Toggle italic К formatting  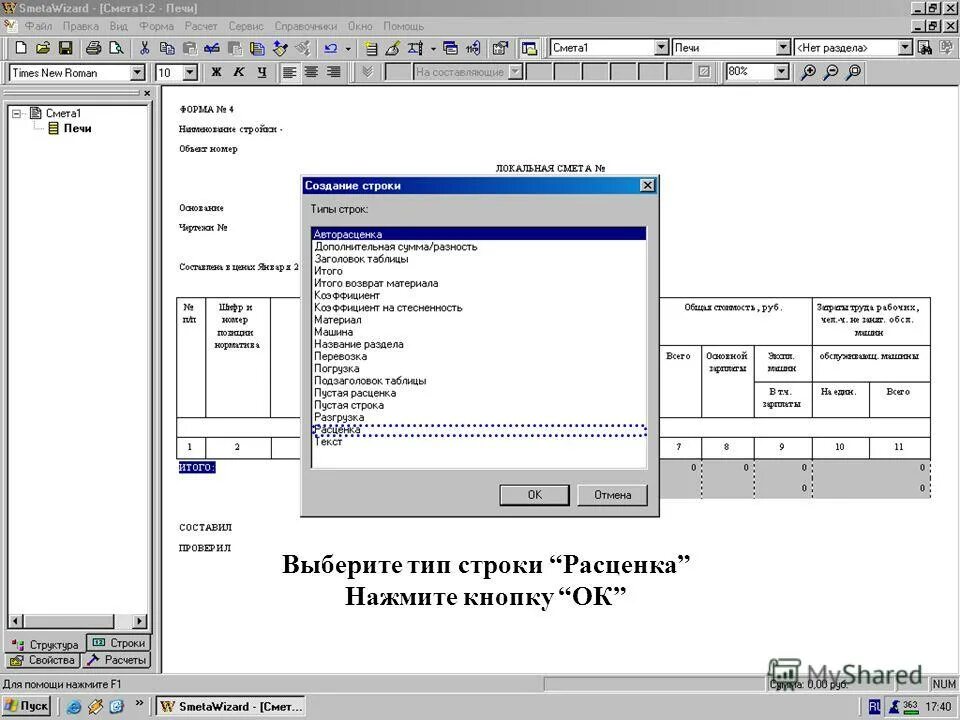coord(239,72)
